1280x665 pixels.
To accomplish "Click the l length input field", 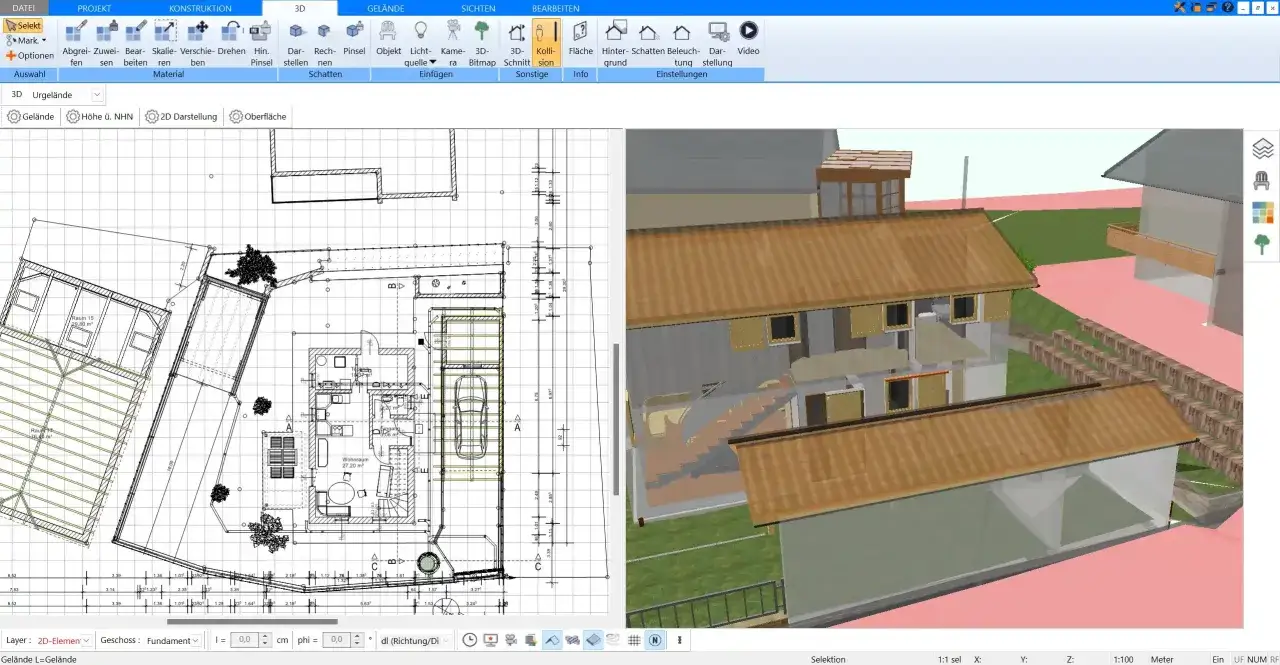I will pos(245,640).
